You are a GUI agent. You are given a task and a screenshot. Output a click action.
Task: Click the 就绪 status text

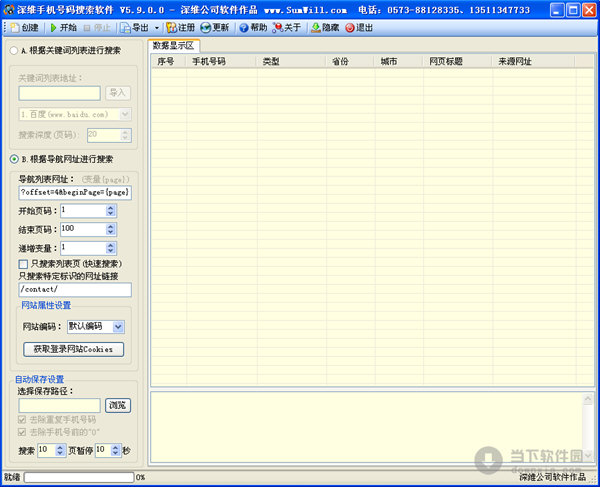[x=12, y=477]
